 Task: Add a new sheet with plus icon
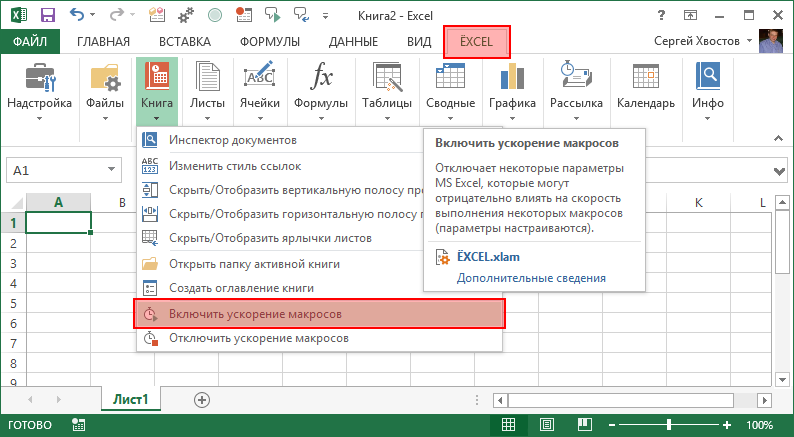[202, 400]
